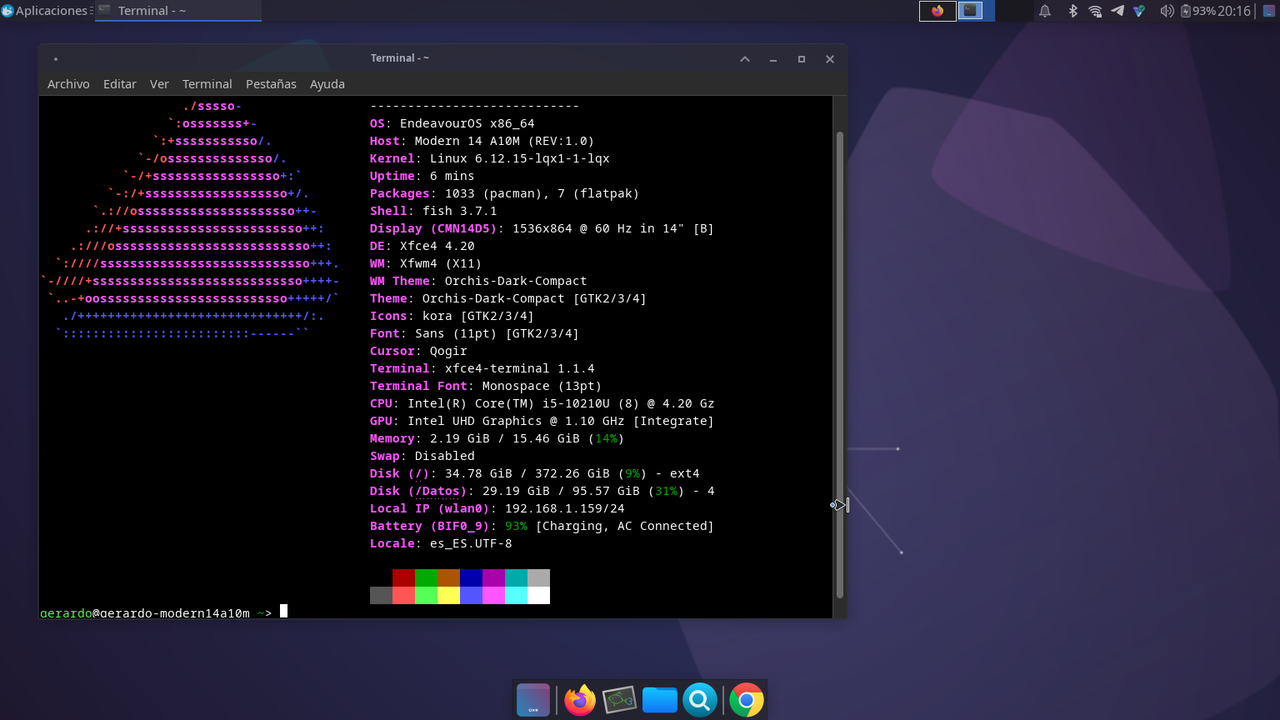Open the volume speaker tray icon

tap(1166, 11)
